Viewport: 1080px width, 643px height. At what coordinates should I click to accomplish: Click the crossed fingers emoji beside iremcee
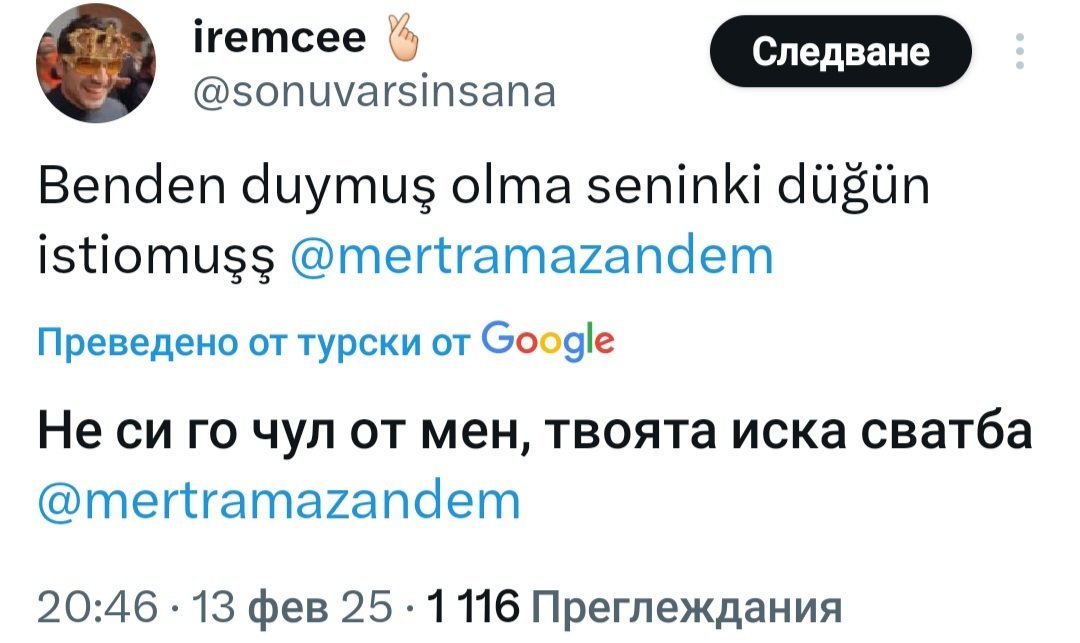[402, 42]
